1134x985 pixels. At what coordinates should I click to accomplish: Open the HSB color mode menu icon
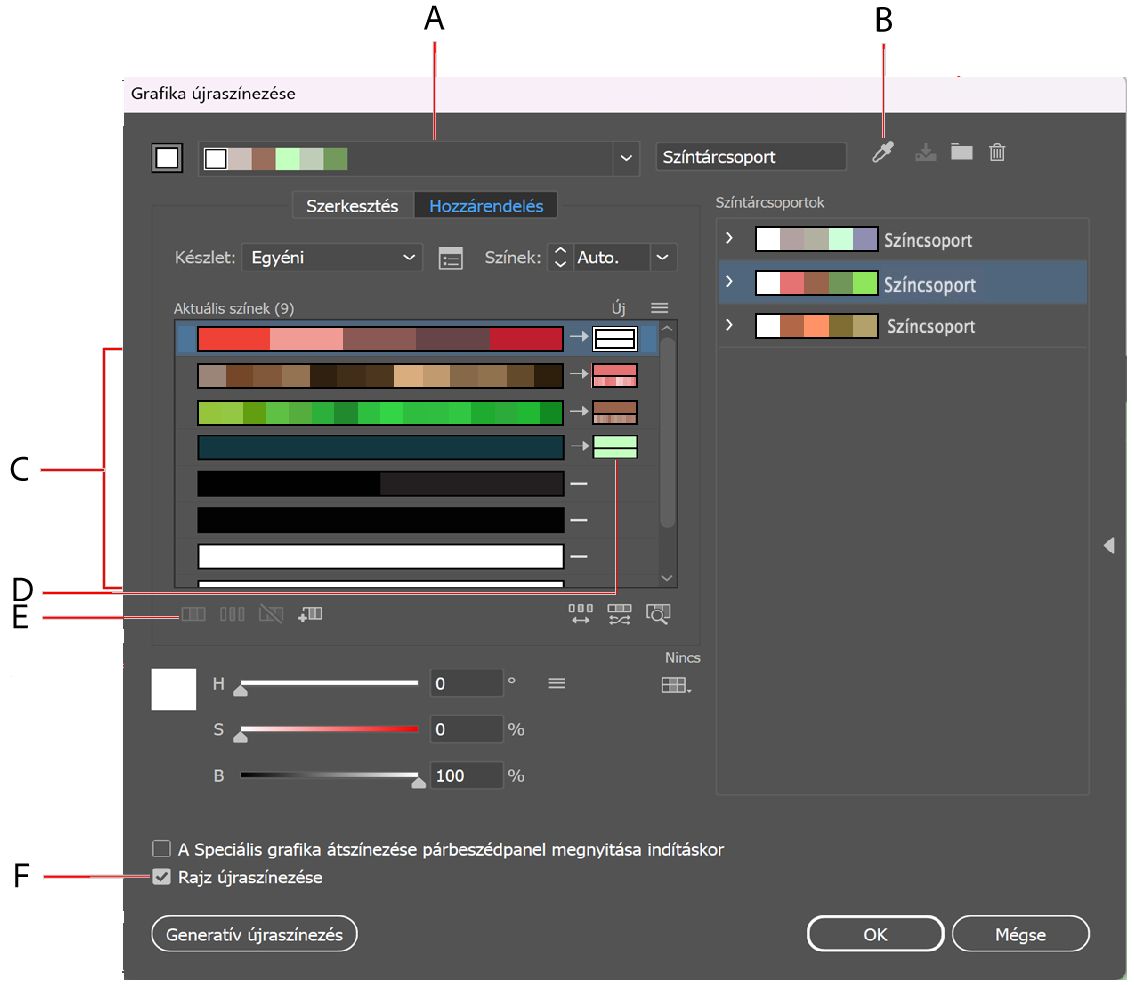556,683
